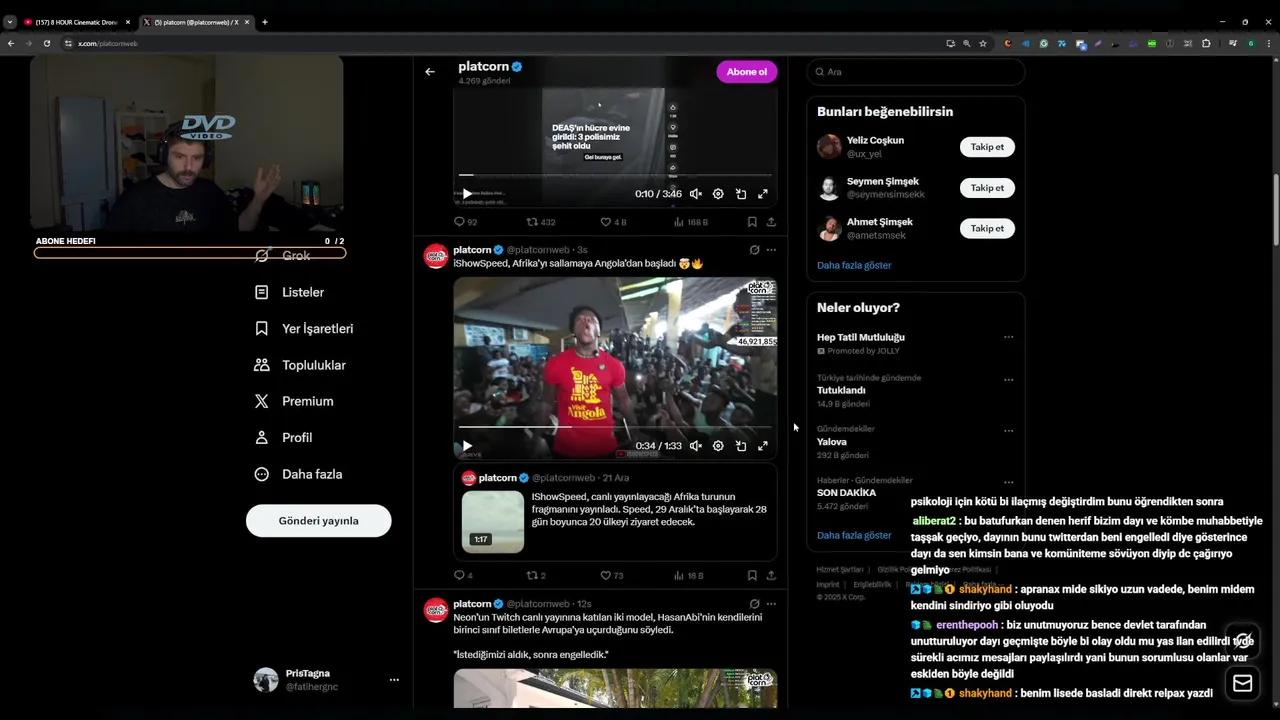The width and height of the screenshot is (1280, 720).
Task: Reply to the post with 92 comments
Action: pyautogui.click(x=465, y=222)
